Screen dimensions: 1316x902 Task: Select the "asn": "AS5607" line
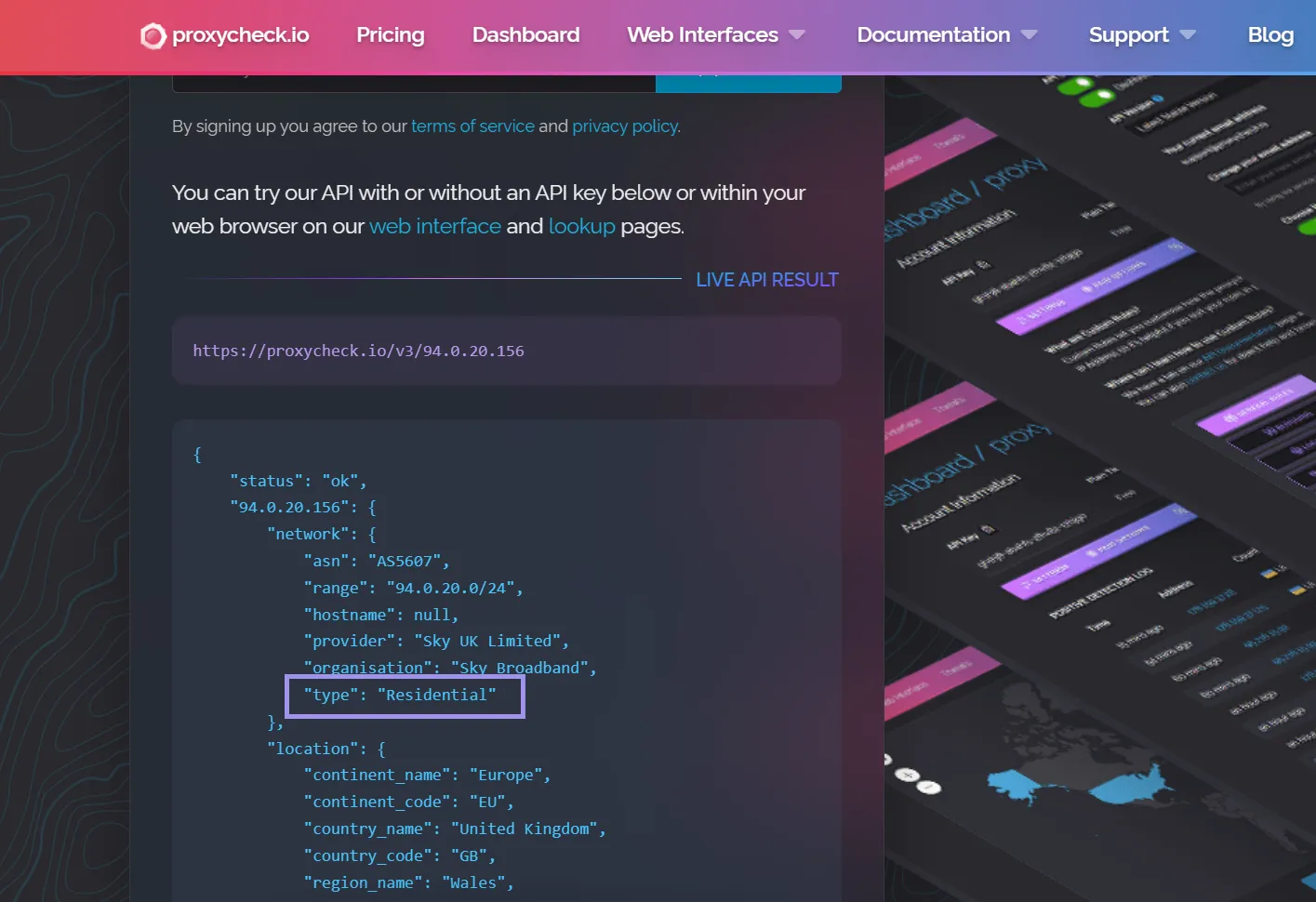tap(377, 561)
